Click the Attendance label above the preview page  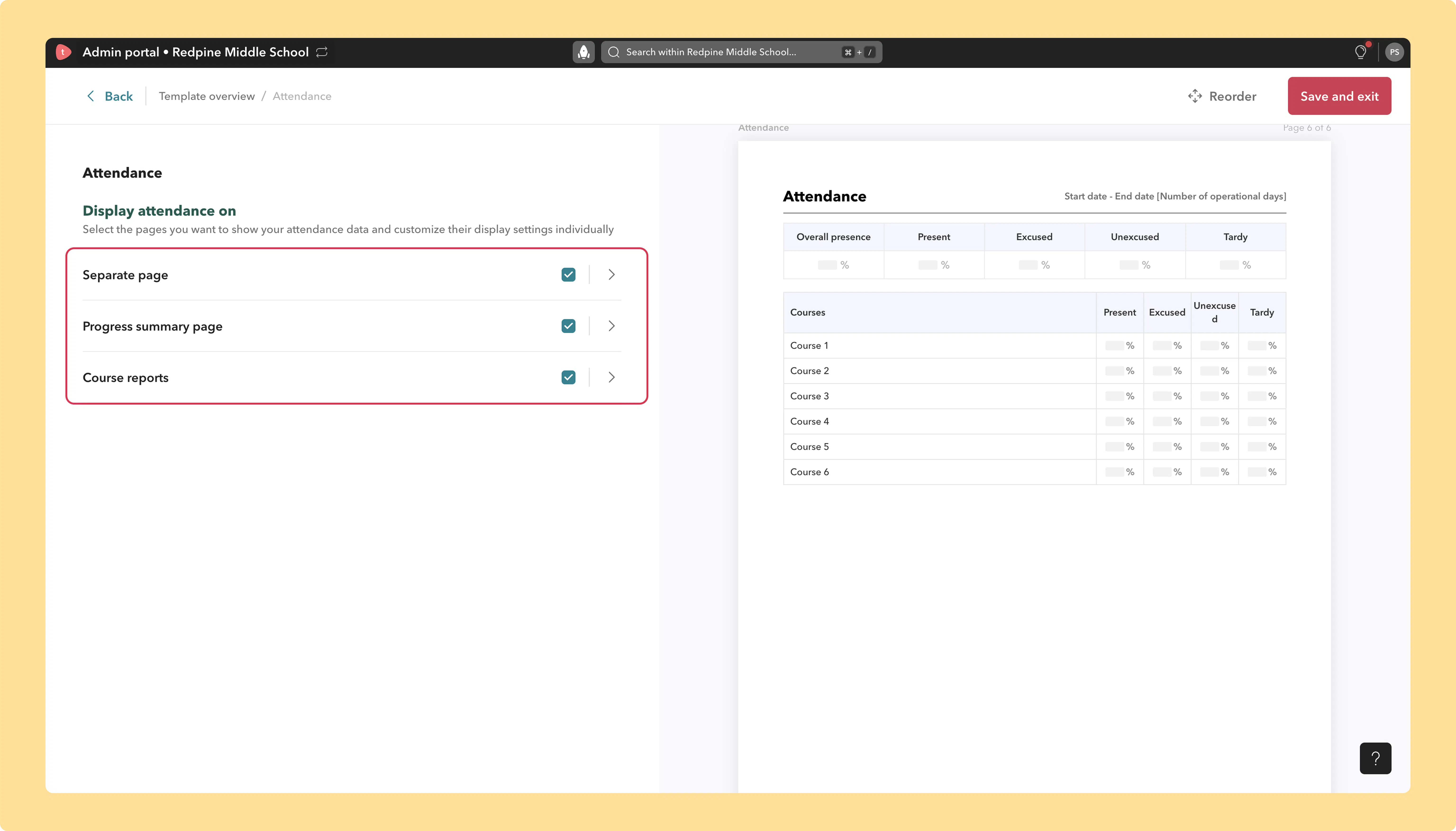(x=763, y=128)
